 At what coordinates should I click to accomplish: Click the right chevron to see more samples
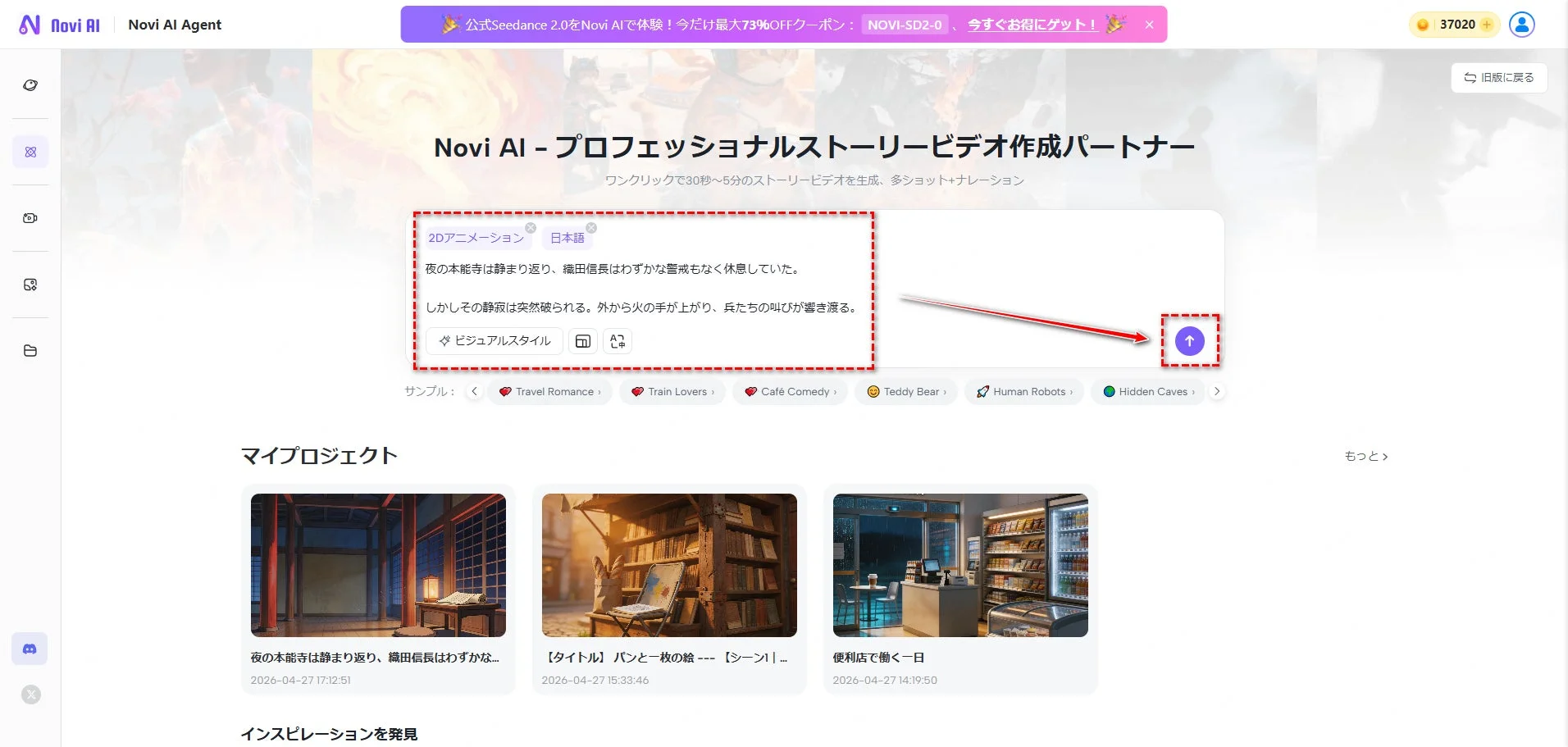pos(1217,391)
